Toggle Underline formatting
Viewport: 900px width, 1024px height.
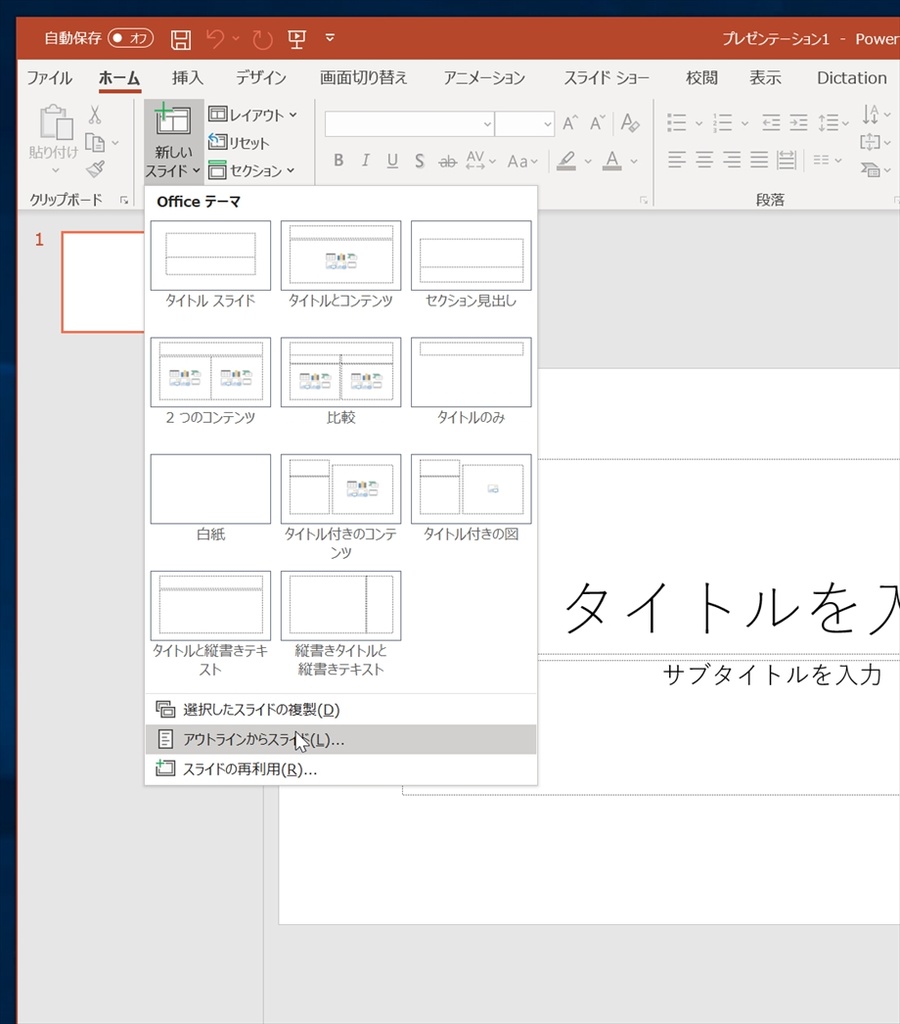click(392, 160)
